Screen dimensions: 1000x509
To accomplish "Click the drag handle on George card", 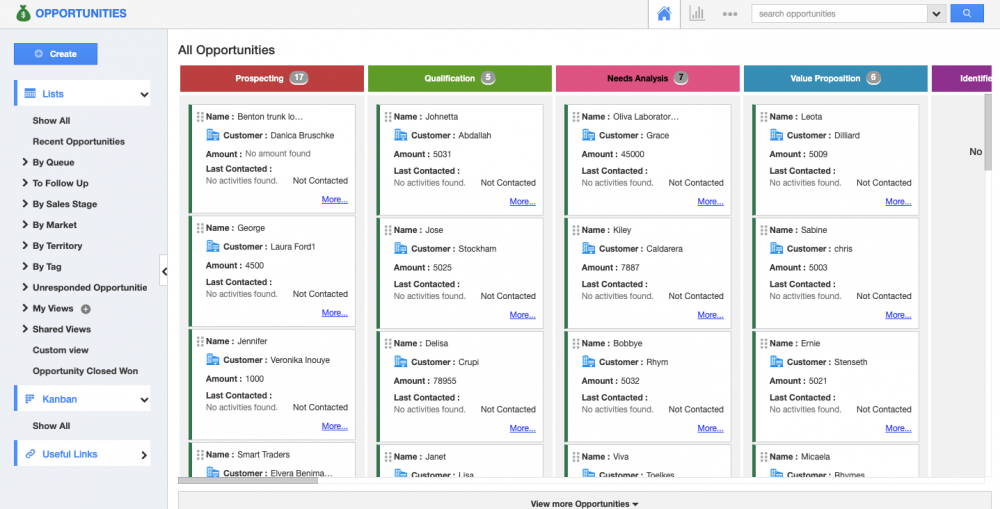I will [x=200, y=229].
